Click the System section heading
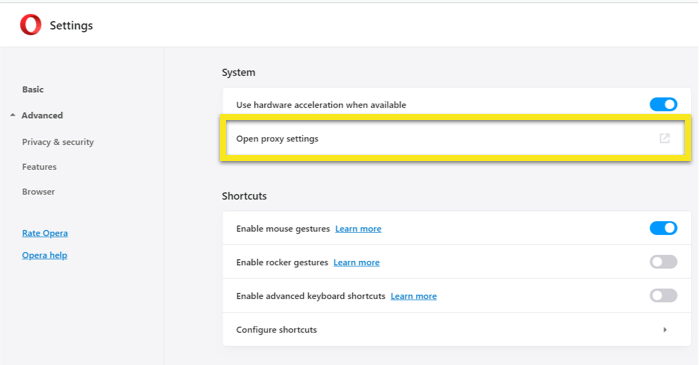Viewport: 699px width, 365px height. (238, 72)
